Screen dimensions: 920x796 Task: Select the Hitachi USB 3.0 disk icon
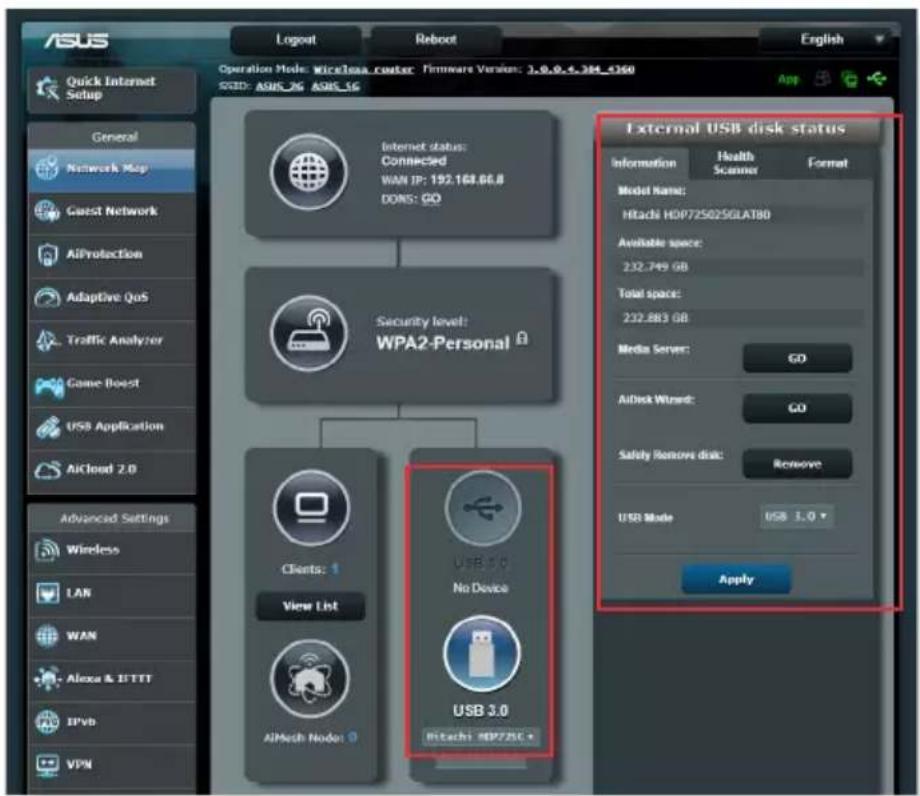click(482, 653)
